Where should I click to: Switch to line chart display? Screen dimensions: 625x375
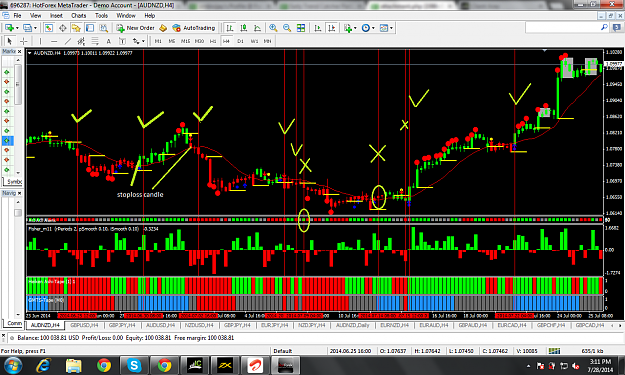257,28
